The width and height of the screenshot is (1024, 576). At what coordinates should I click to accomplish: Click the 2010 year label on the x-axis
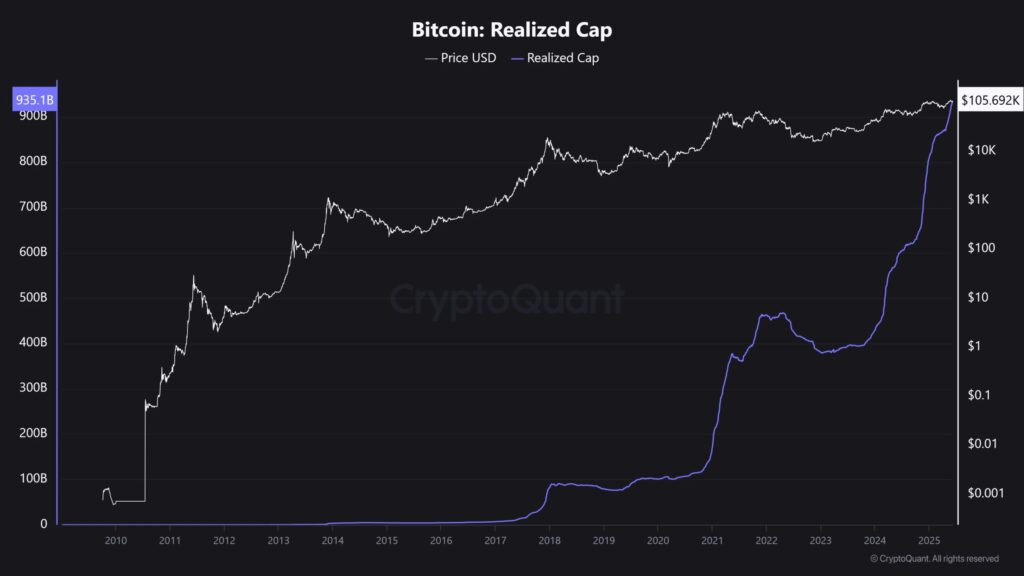coord(116,540)
